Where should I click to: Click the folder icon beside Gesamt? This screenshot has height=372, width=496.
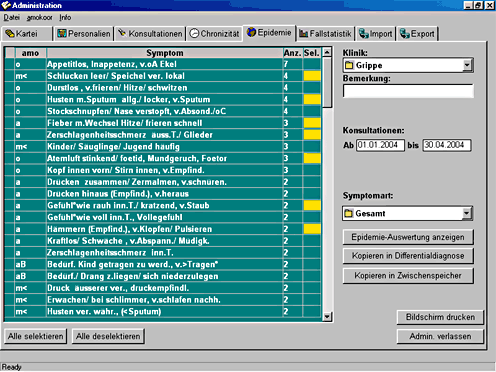[349, 213]
